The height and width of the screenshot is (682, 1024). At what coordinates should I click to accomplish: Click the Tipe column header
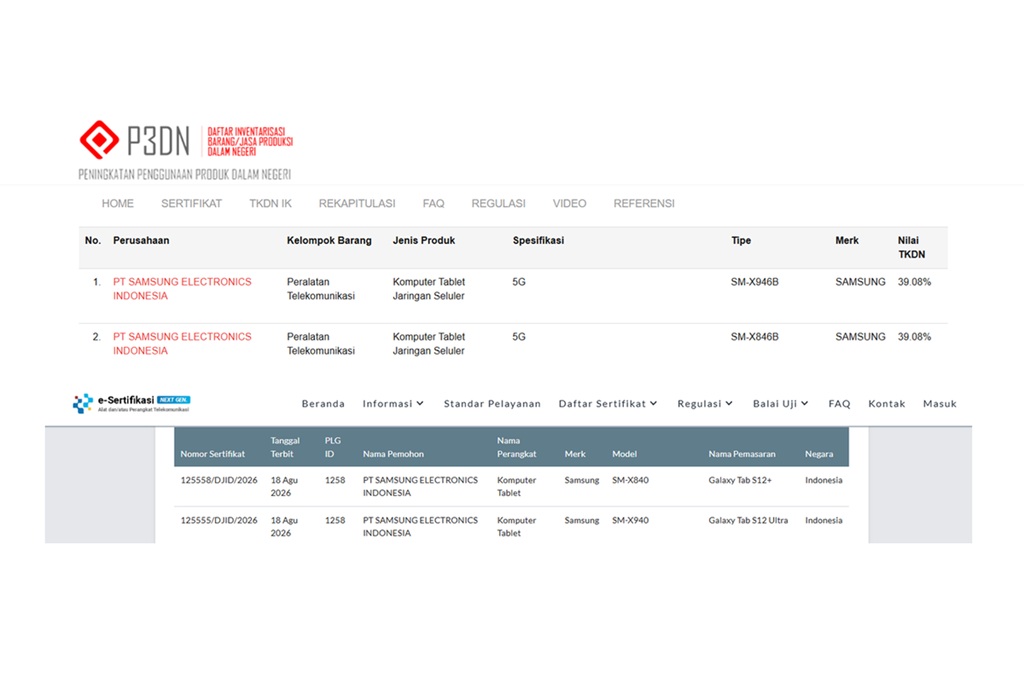tap(741, 240)
